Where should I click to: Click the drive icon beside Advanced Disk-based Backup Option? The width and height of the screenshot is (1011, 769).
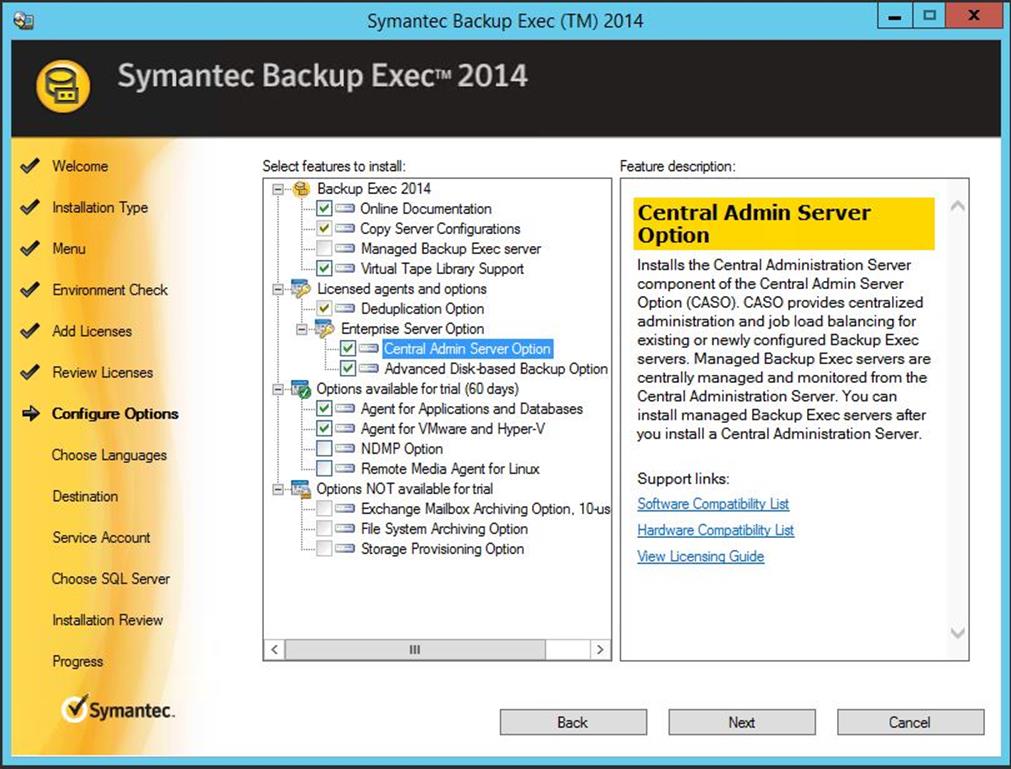point(369,369)
